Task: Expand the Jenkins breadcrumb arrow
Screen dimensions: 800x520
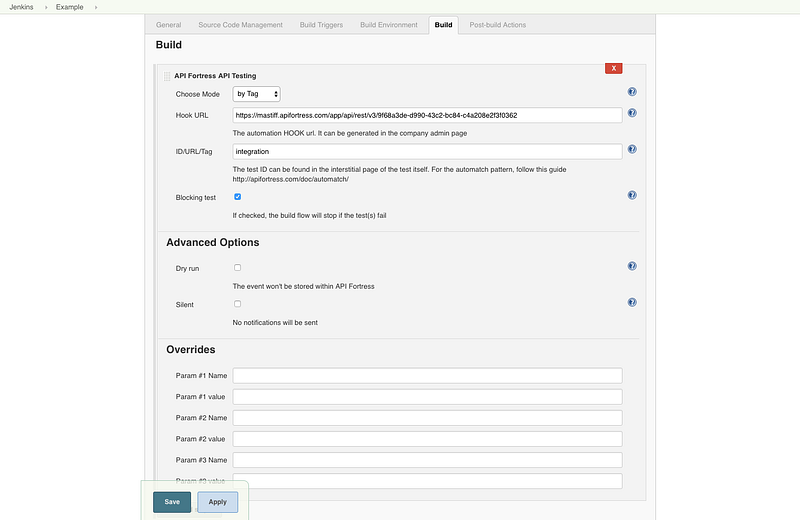Action: point(44,7)
